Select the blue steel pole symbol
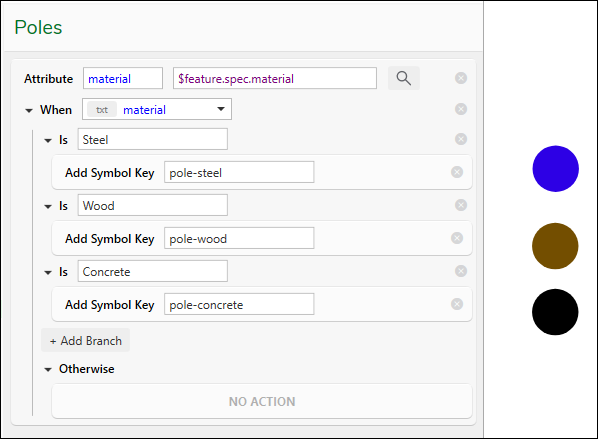Image resolution: width=598 pixels, height=439 pixels. click(x=555, y=169)
